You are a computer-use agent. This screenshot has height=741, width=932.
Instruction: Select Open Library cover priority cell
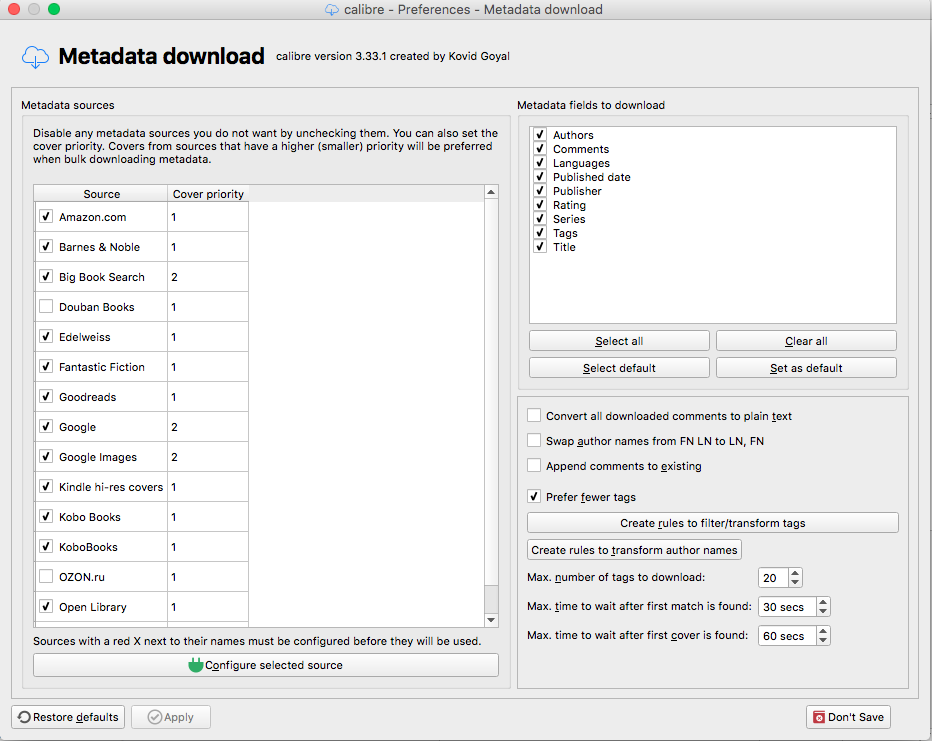click(208, 607)
